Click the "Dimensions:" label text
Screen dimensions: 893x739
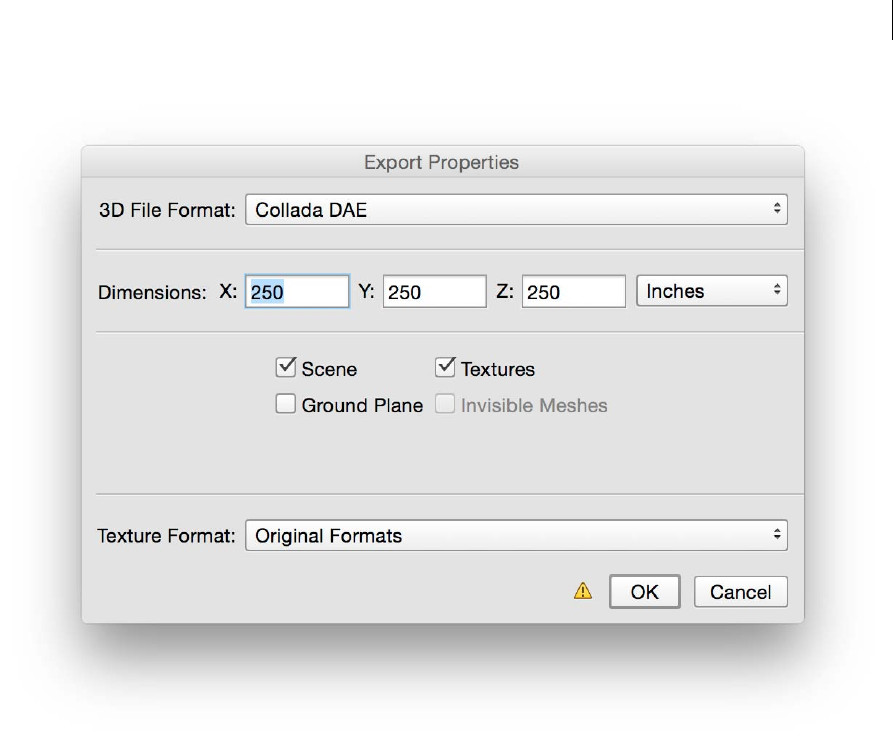pos(152,293)
